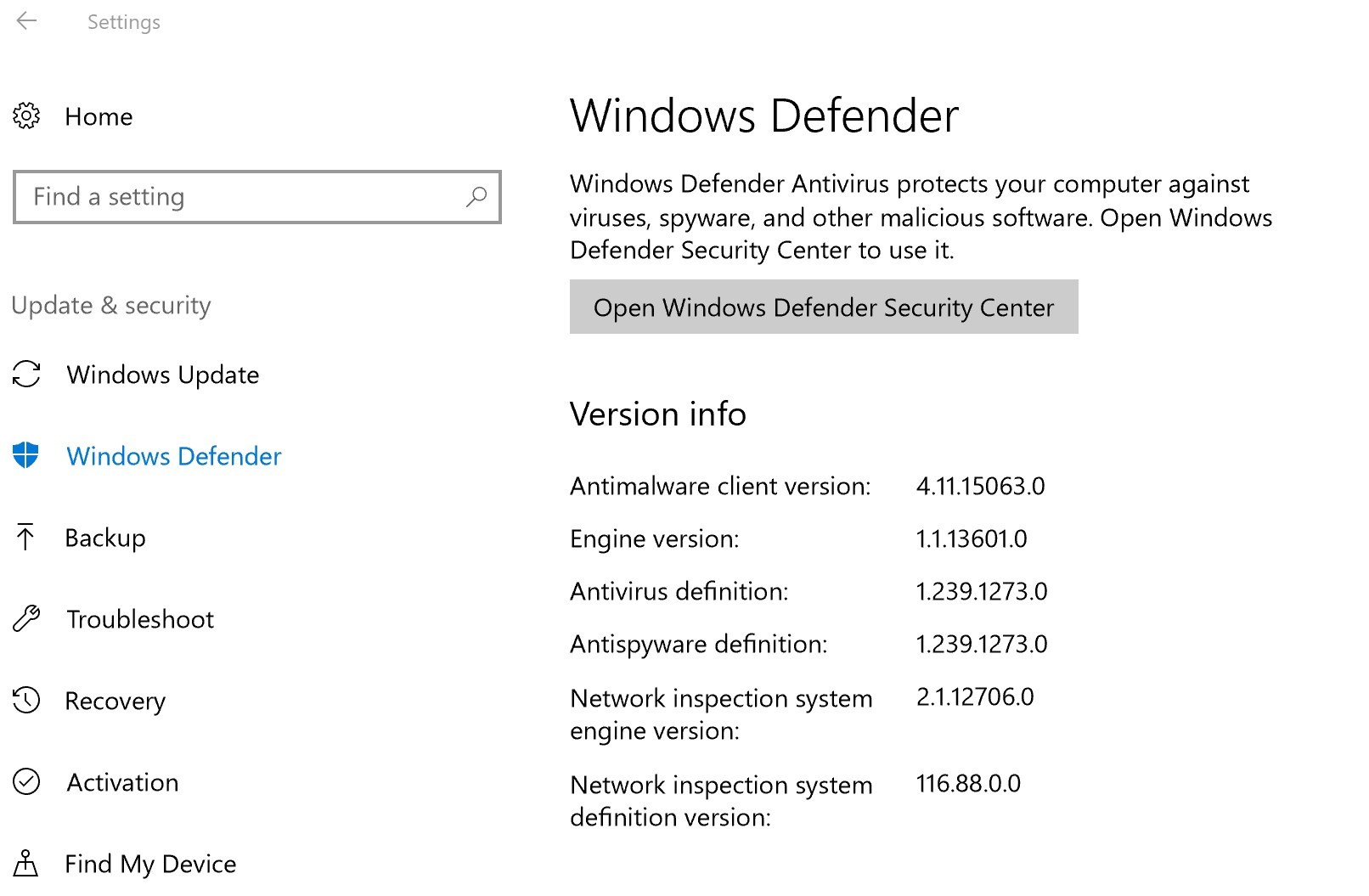The image size is (1369, 896).
Task: Click the search magnifier icon
Action: 476,197
